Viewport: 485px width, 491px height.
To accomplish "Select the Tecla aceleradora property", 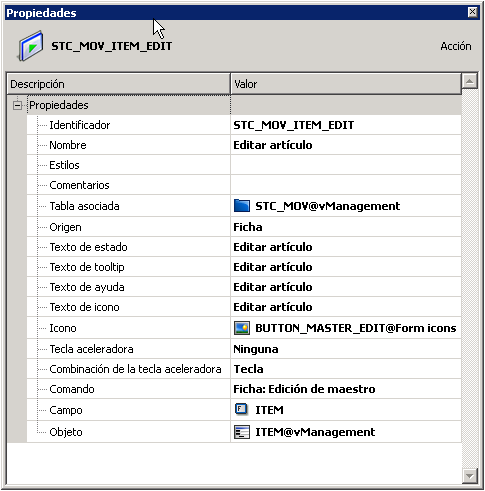I will (244, 349).
